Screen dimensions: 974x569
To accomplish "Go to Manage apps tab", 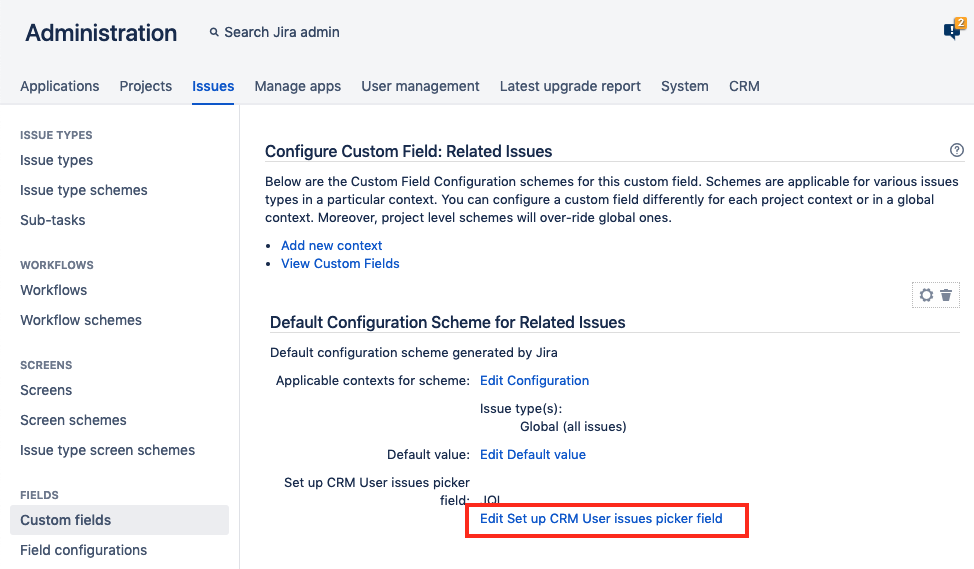I will coord(298,86).
